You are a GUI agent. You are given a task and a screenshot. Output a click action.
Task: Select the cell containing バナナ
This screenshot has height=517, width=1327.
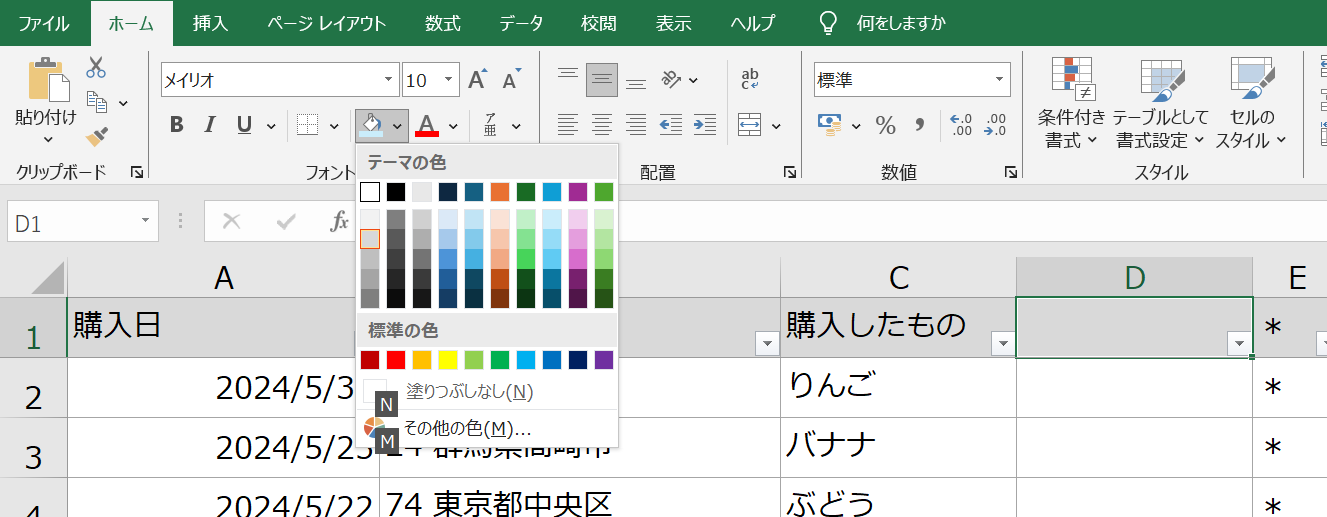click(x=898, y=448)
